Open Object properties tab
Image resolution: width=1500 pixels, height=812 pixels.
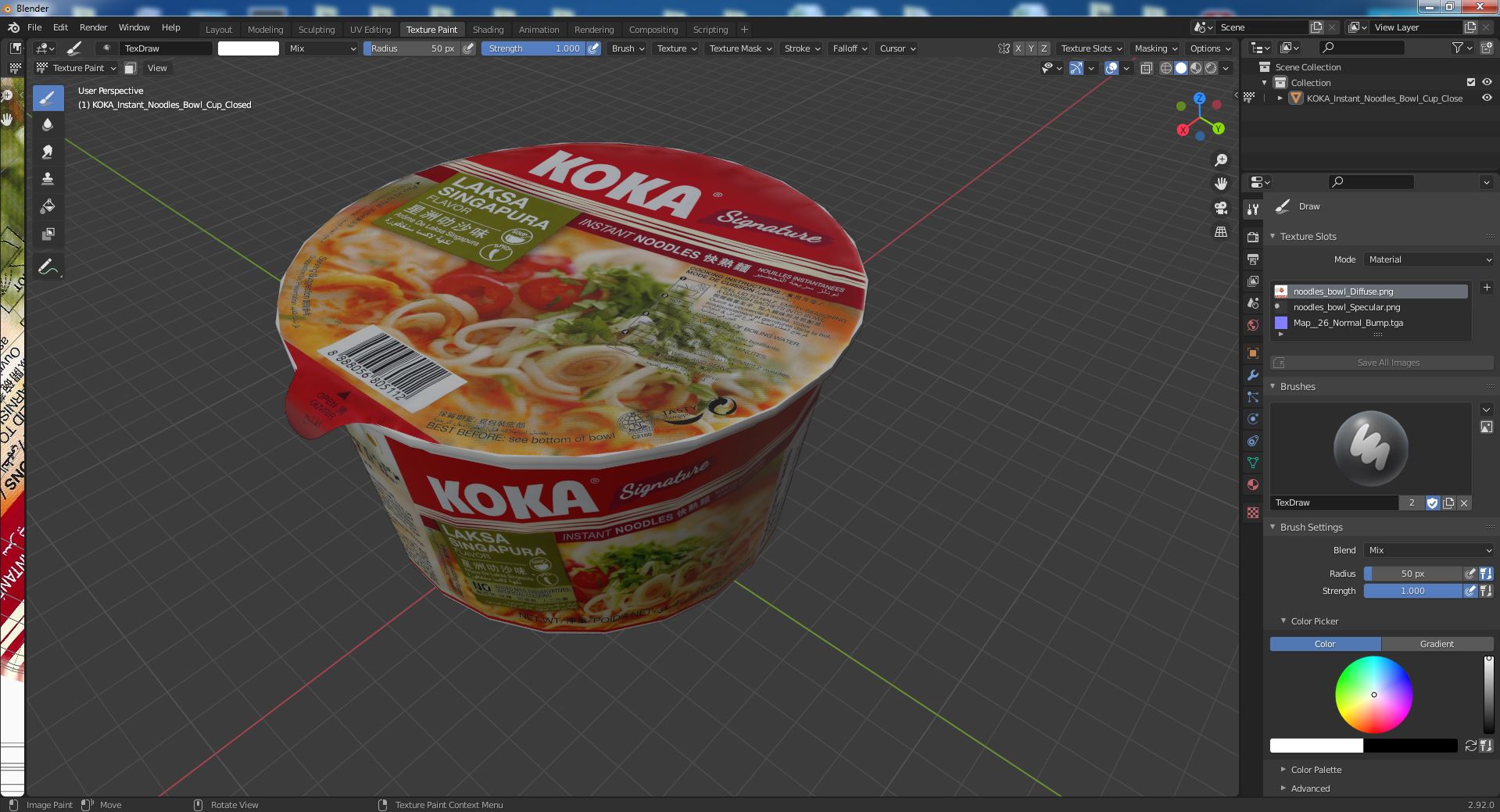pyautogui.click(x=1253, y=352)
